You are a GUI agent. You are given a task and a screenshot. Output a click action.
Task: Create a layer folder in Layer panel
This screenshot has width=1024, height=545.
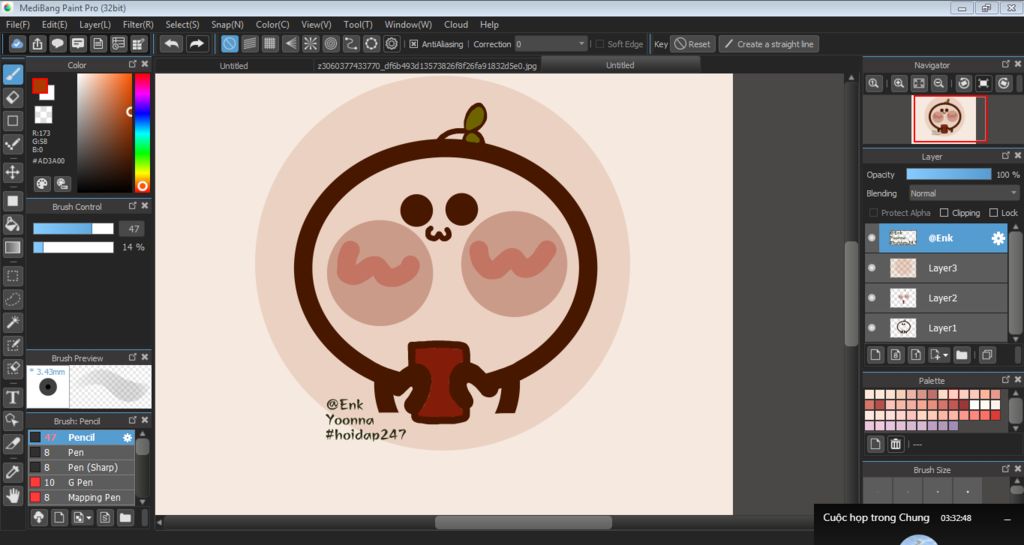pyautogui.click(x=961, y=355)
